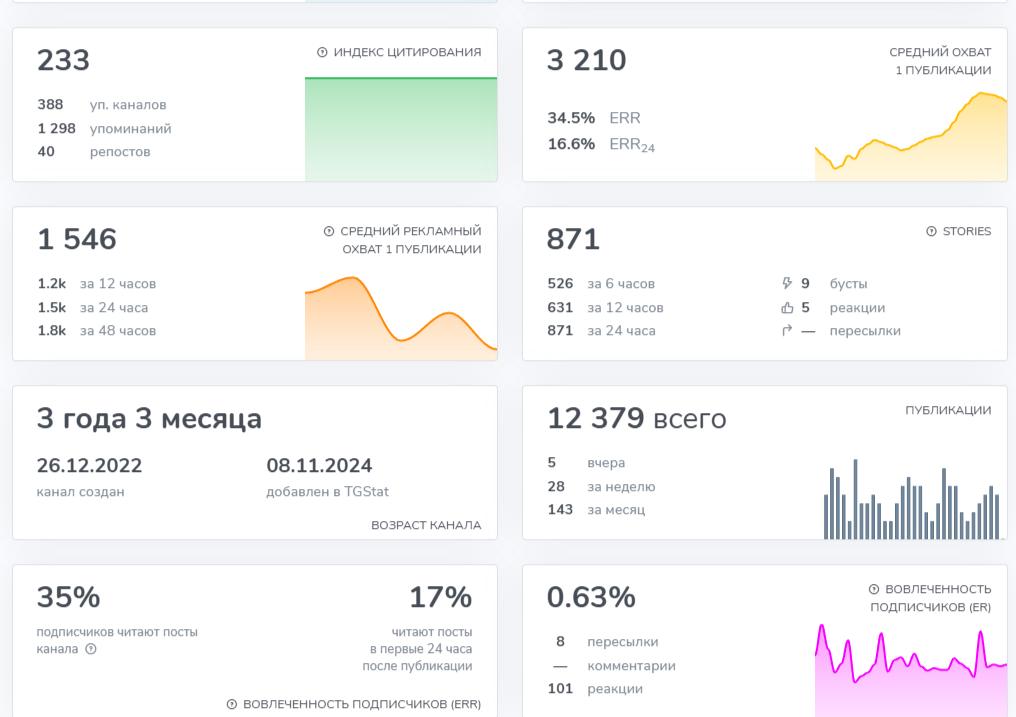Viewport: 1016px width, 717px height.
Task: Click info icon beside Вовлеченность подписчиков (ERR)
Action: (x=232, y=704)
